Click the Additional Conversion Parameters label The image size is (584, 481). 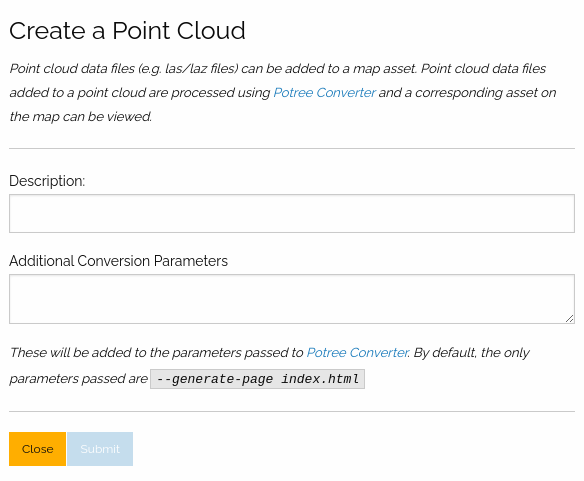pyautogui.click(x=118, y=261)
